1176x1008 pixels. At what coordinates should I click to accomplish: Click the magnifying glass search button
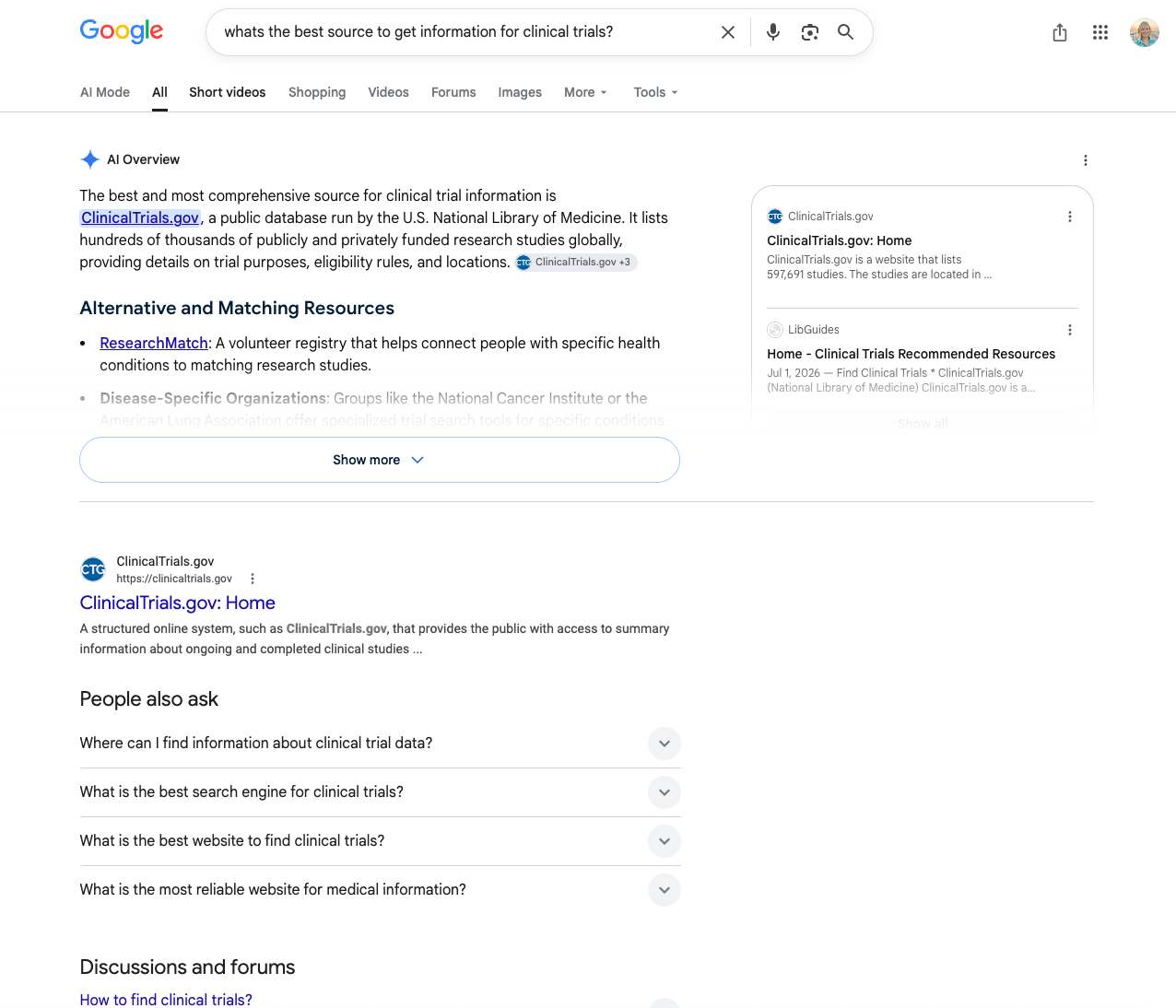(845, 32)
